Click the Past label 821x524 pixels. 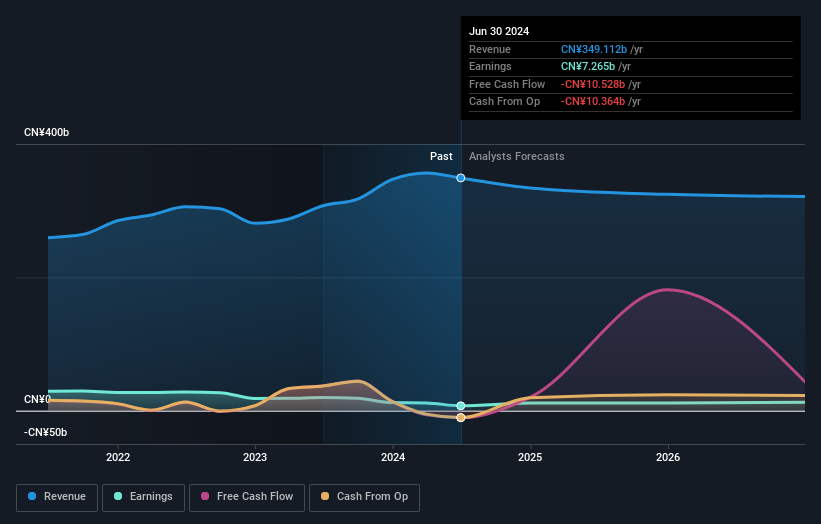(441, 156)
